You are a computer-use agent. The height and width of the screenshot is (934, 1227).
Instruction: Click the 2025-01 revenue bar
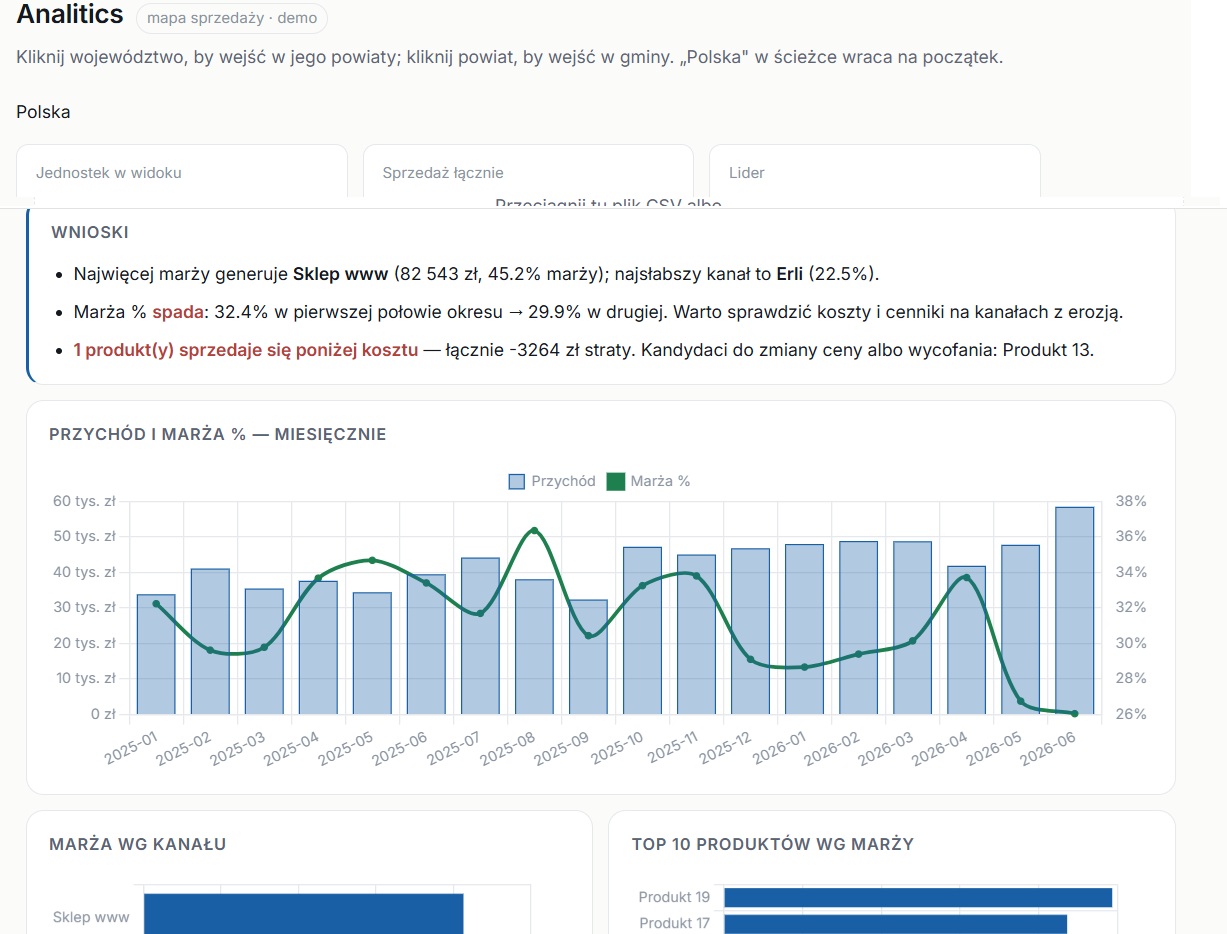click(156, 654)
